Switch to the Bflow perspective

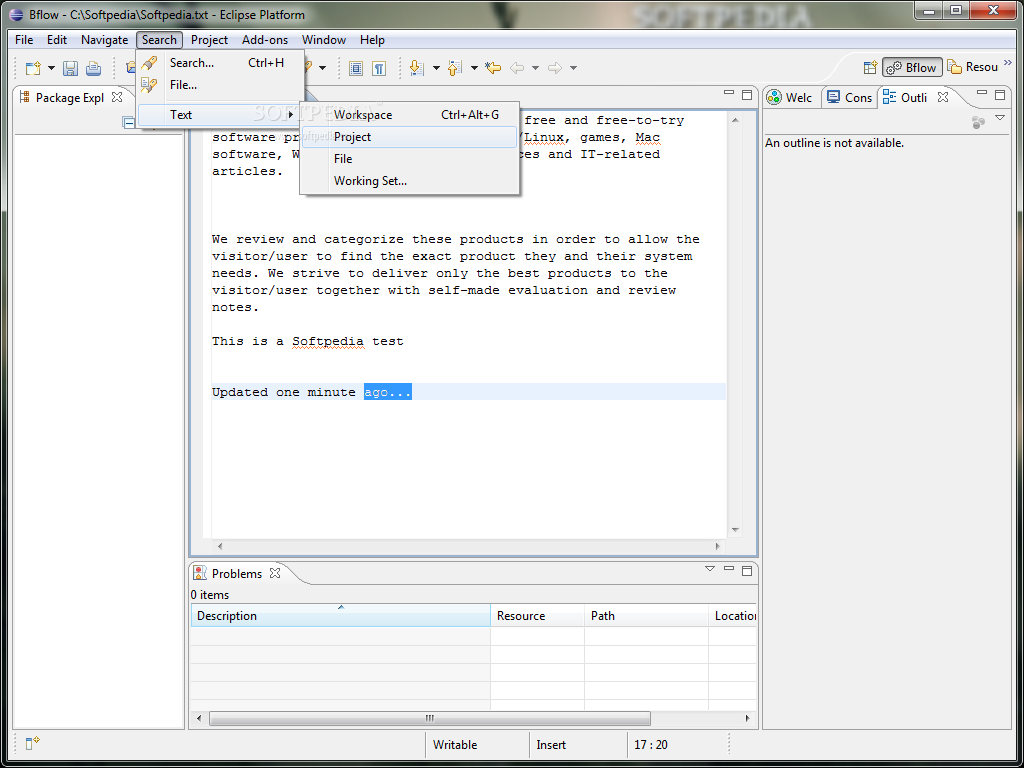coord(912,67)
